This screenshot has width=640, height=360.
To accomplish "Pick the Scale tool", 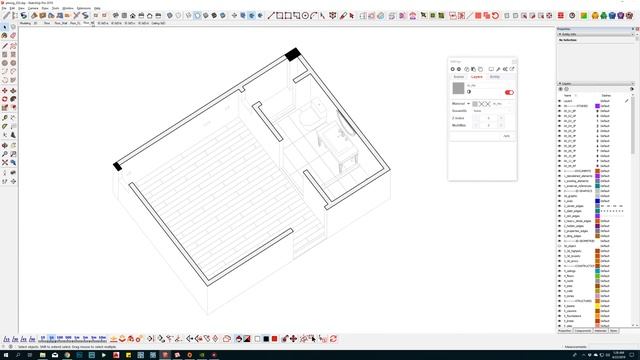I will pos(4,108).
